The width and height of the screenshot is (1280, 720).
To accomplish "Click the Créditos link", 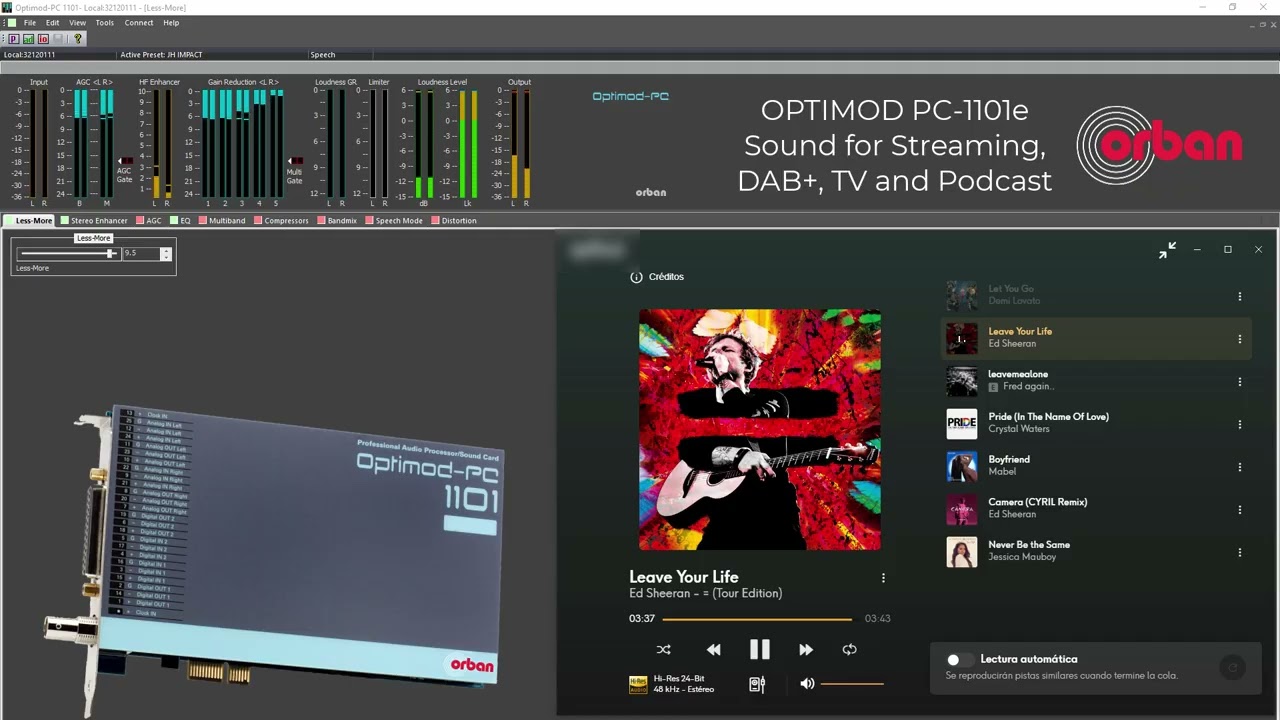I will tap(666, 277).
